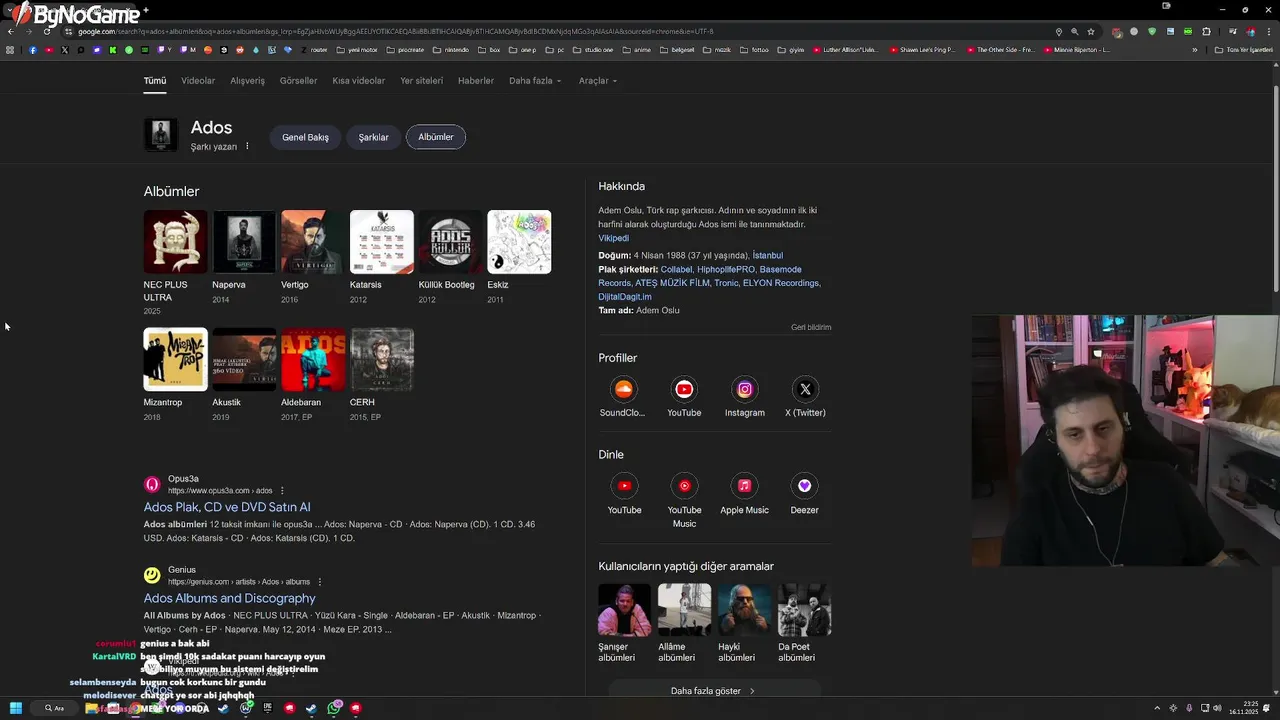
Task: Listen on Deezer icon
Action: 805,486
